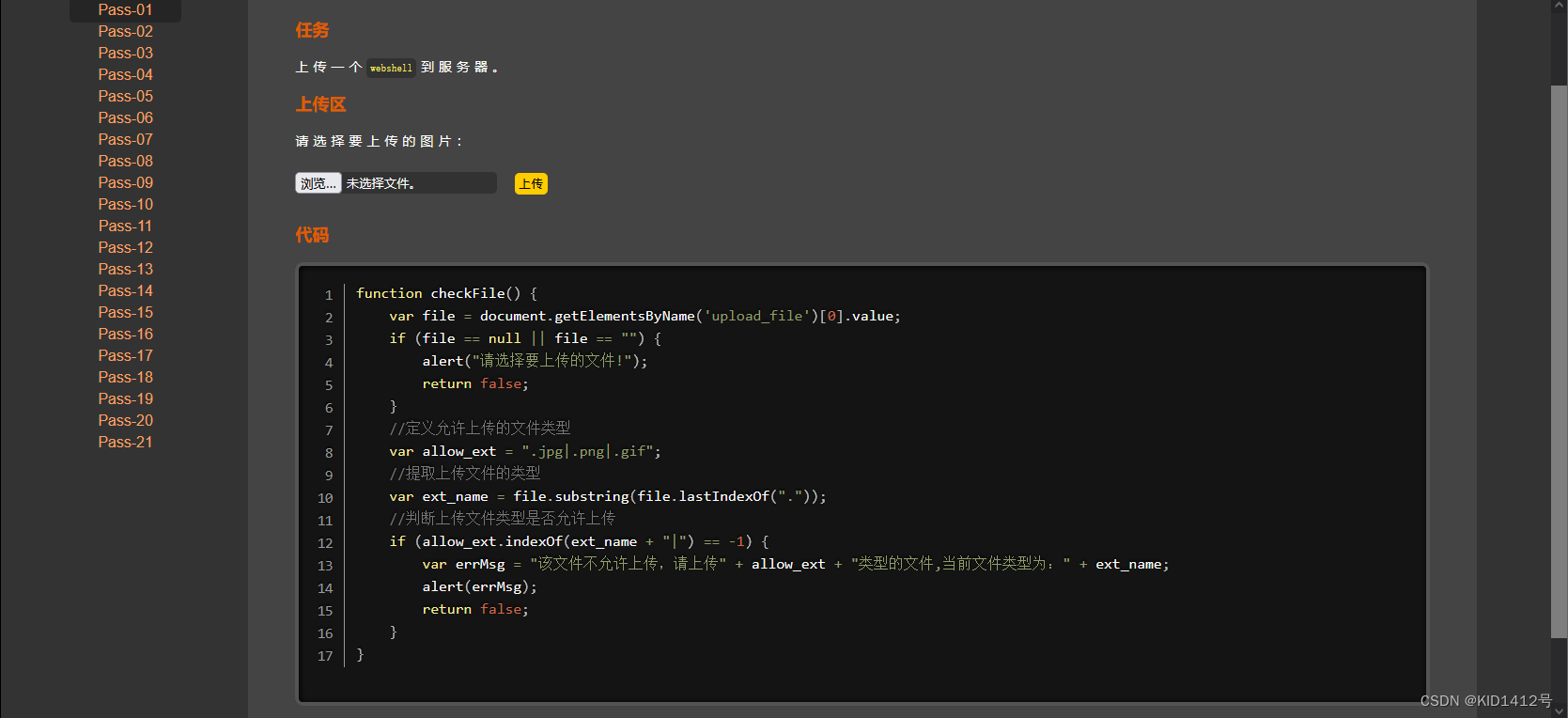Click the 代码 section heading
The width and height of the screenshot is (1568, 718).
312,235
